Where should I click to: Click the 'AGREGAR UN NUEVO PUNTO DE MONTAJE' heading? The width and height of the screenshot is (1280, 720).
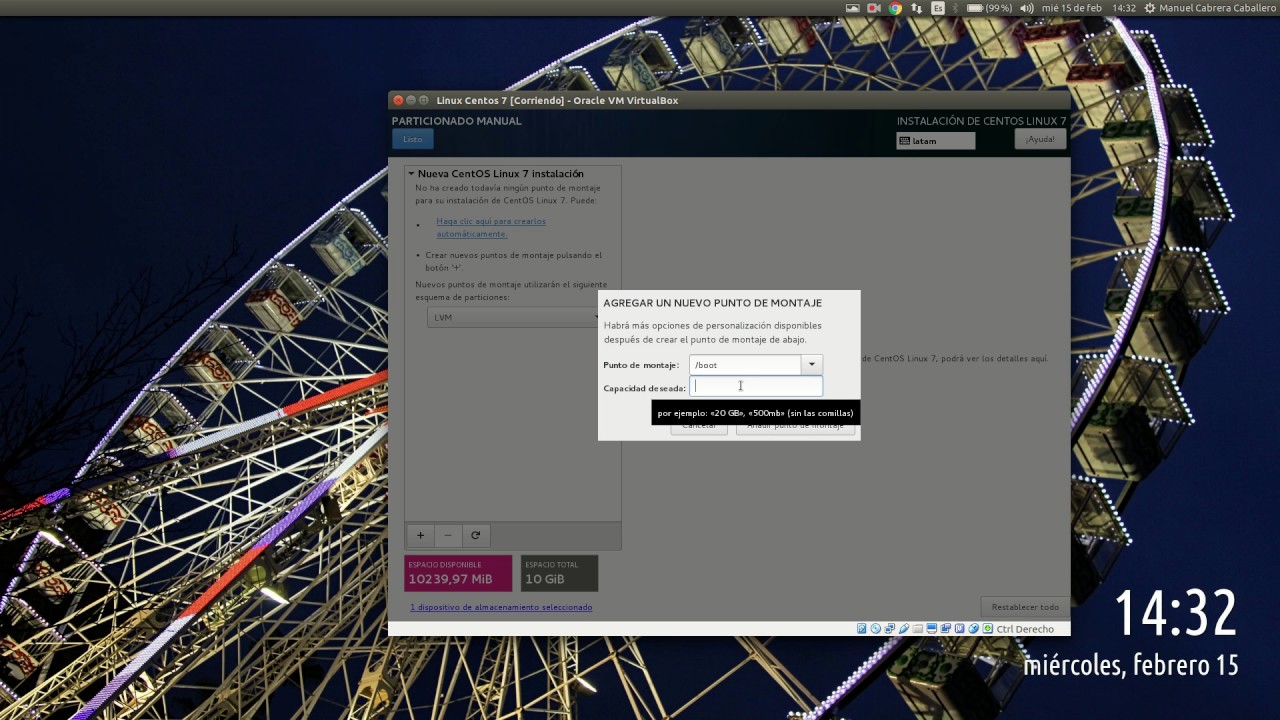pyautogui.click(x=713, y=303)
